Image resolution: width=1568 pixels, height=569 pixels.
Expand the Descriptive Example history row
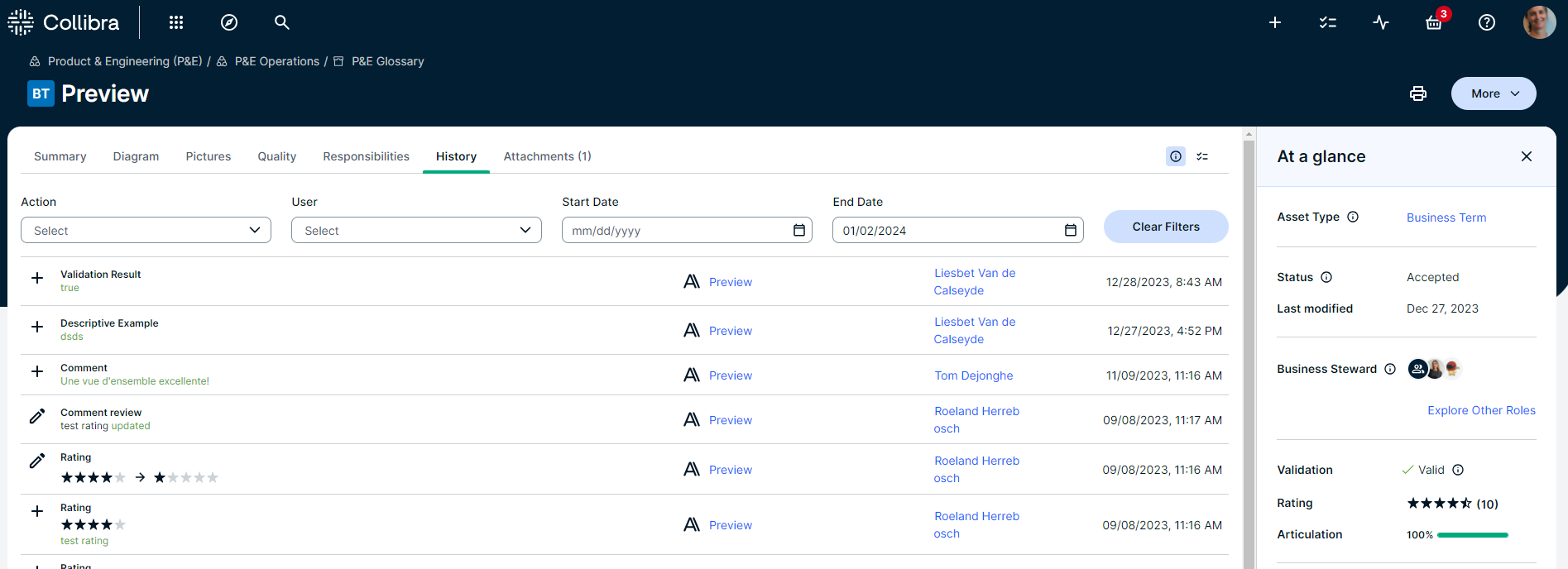point(37,327)
